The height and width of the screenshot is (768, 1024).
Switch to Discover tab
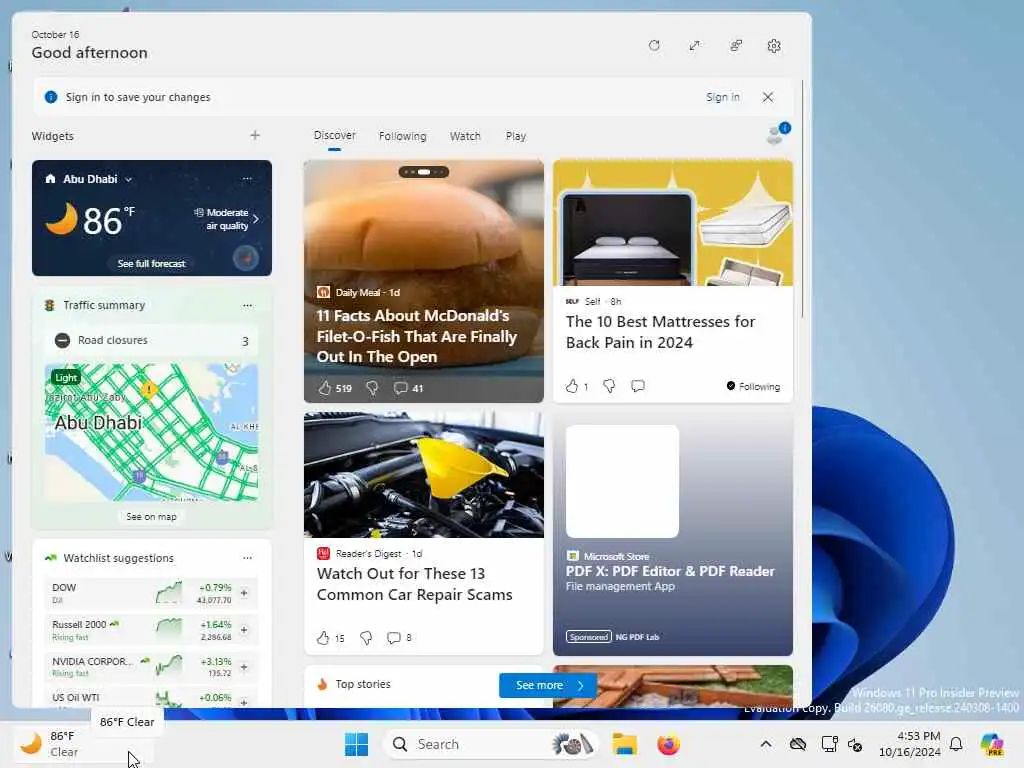334,135
